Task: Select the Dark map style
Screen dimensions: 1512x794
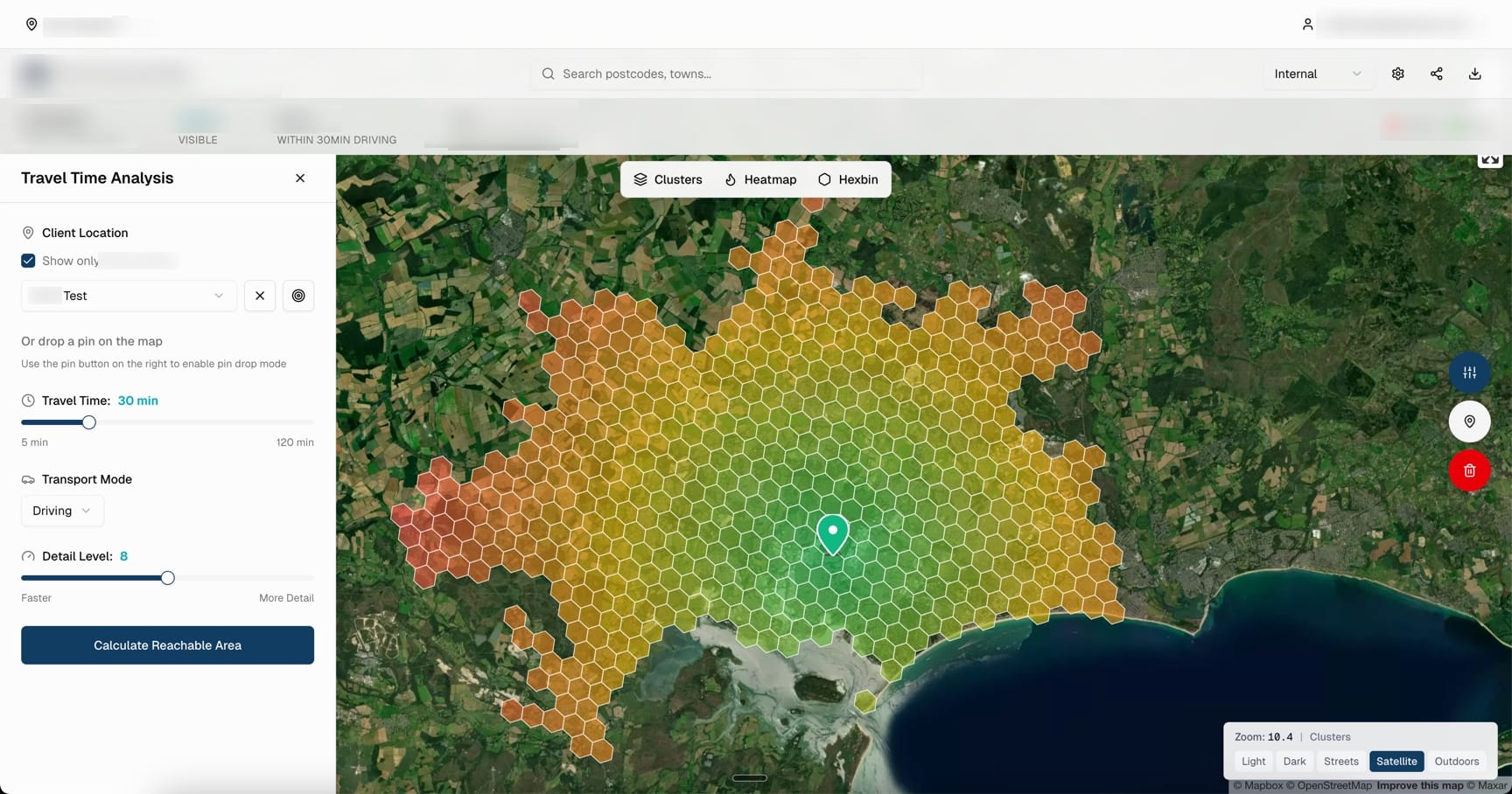Action: point(1294,761)
